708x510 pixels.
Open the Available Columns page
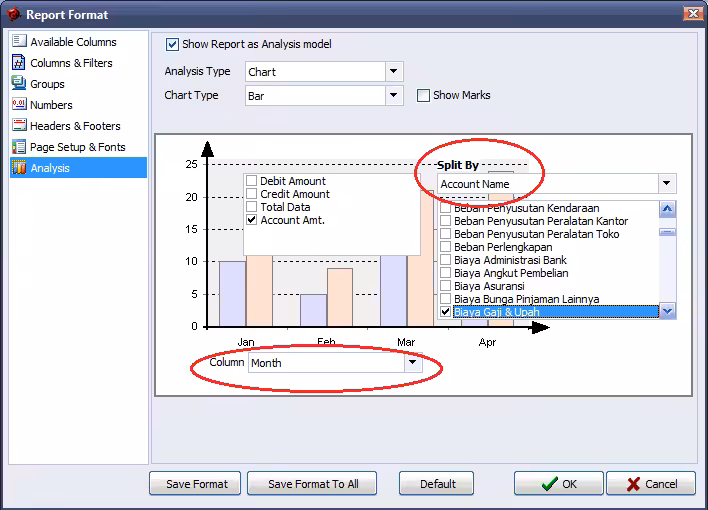73,42
